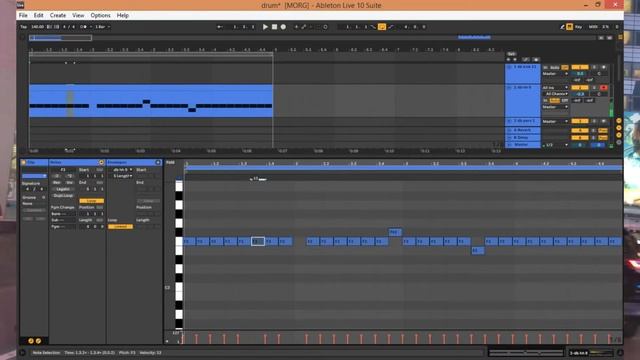
Task: Toggle track 2 arm record button
Action: (603, 88)
